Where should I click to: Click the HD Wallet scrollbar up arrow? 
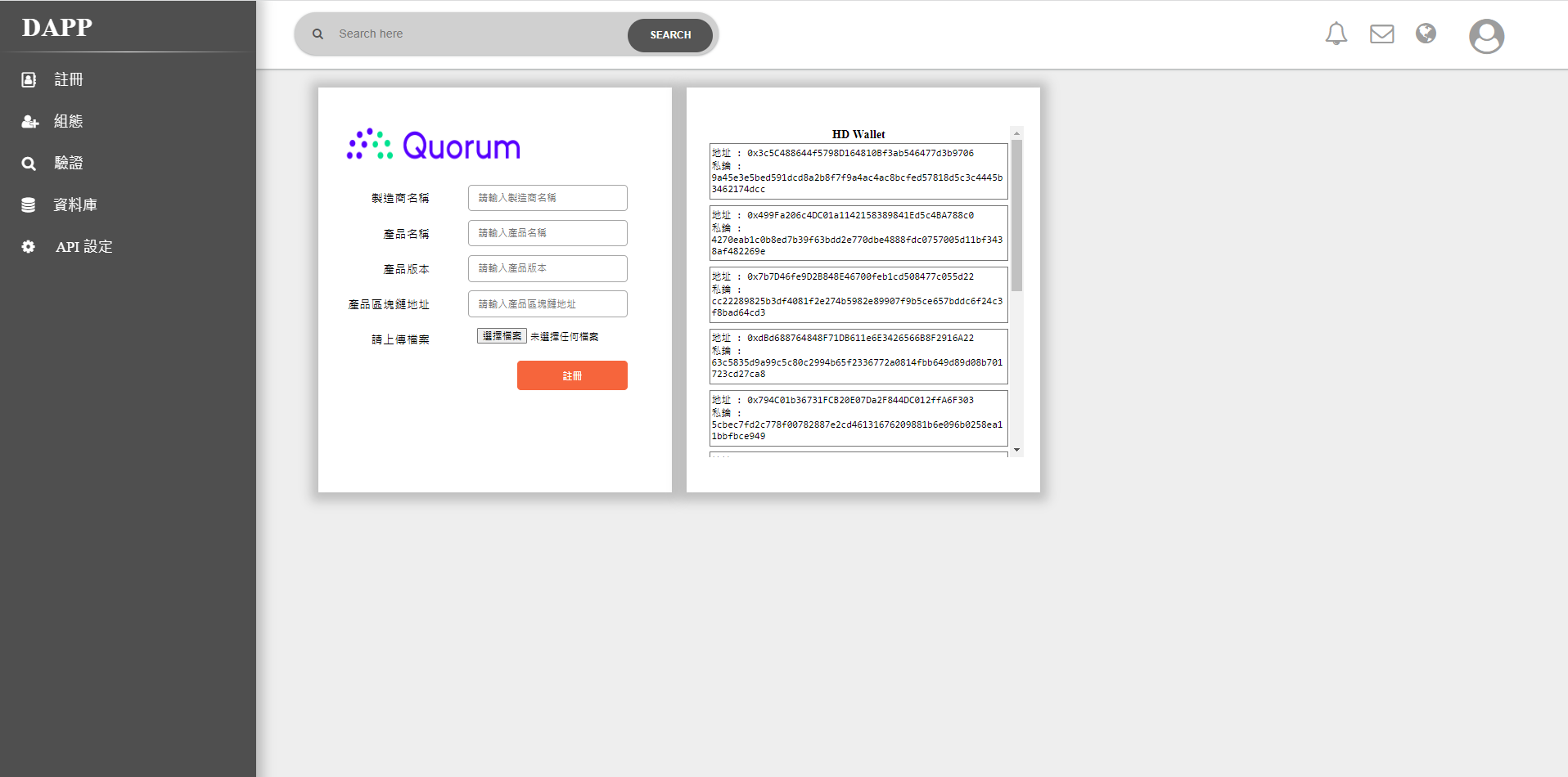tap(1016, 133)
